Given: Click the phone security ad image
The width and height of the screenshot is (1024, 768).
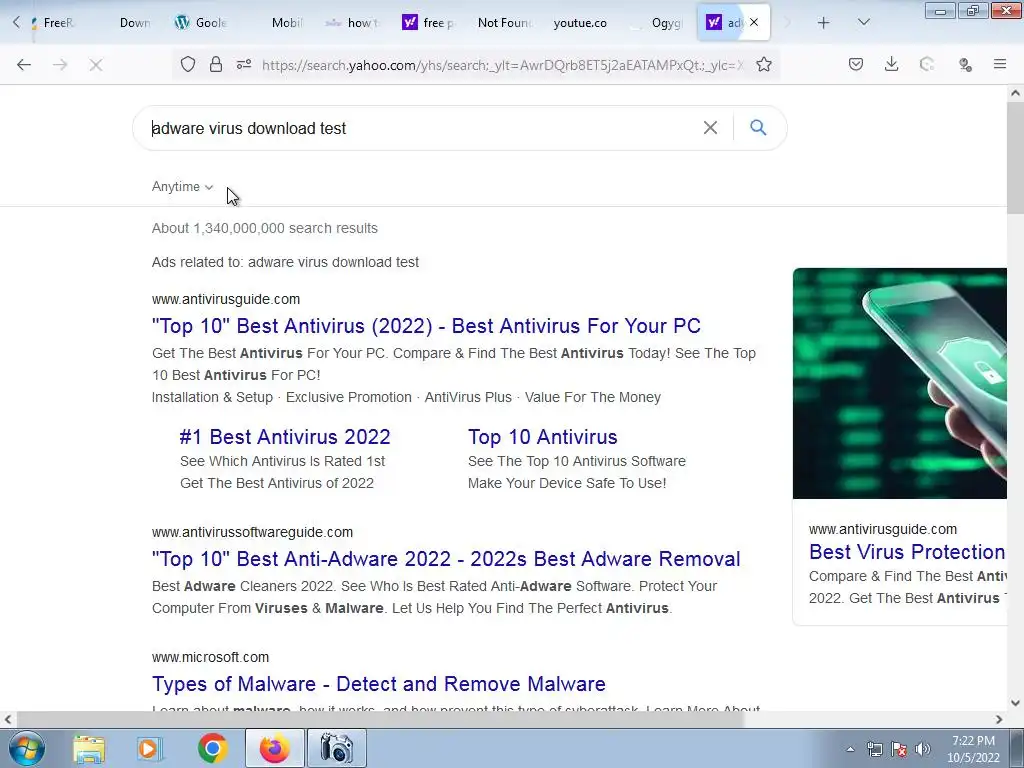Looking at the screenshot, I should click(x=899, y=383).
